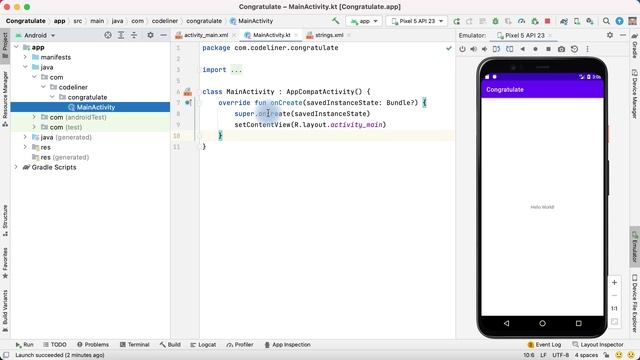This screenshot has height=360, width=640.
Task: Open the Pixel 5 API 23 device dropdown
Action: pyautogui.click(x=417, y=21)
